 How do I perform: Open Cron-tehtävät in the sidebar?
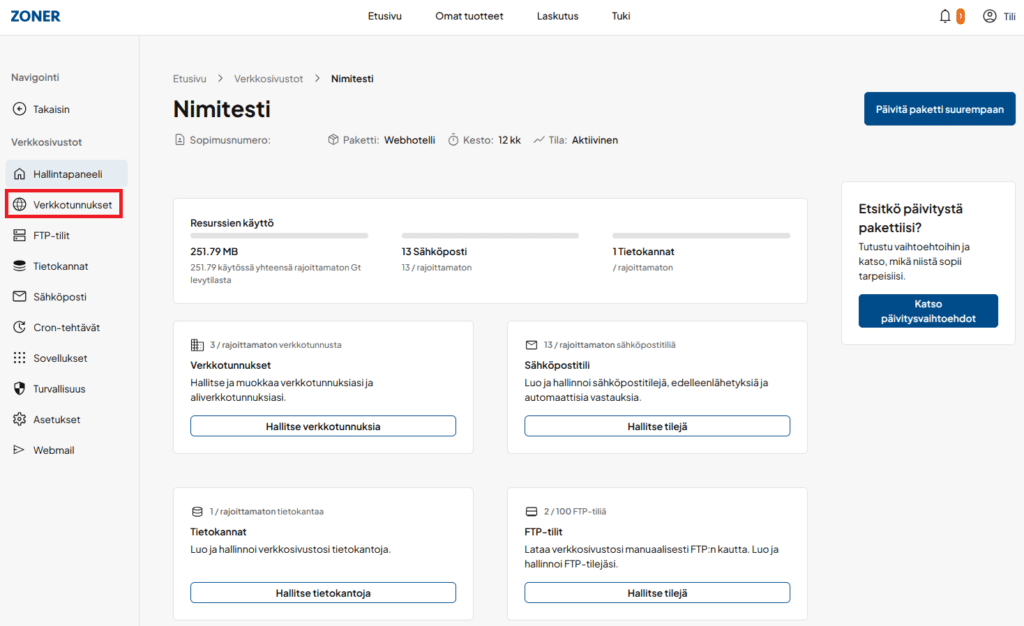pyautogui.click(x=65, y=327)
